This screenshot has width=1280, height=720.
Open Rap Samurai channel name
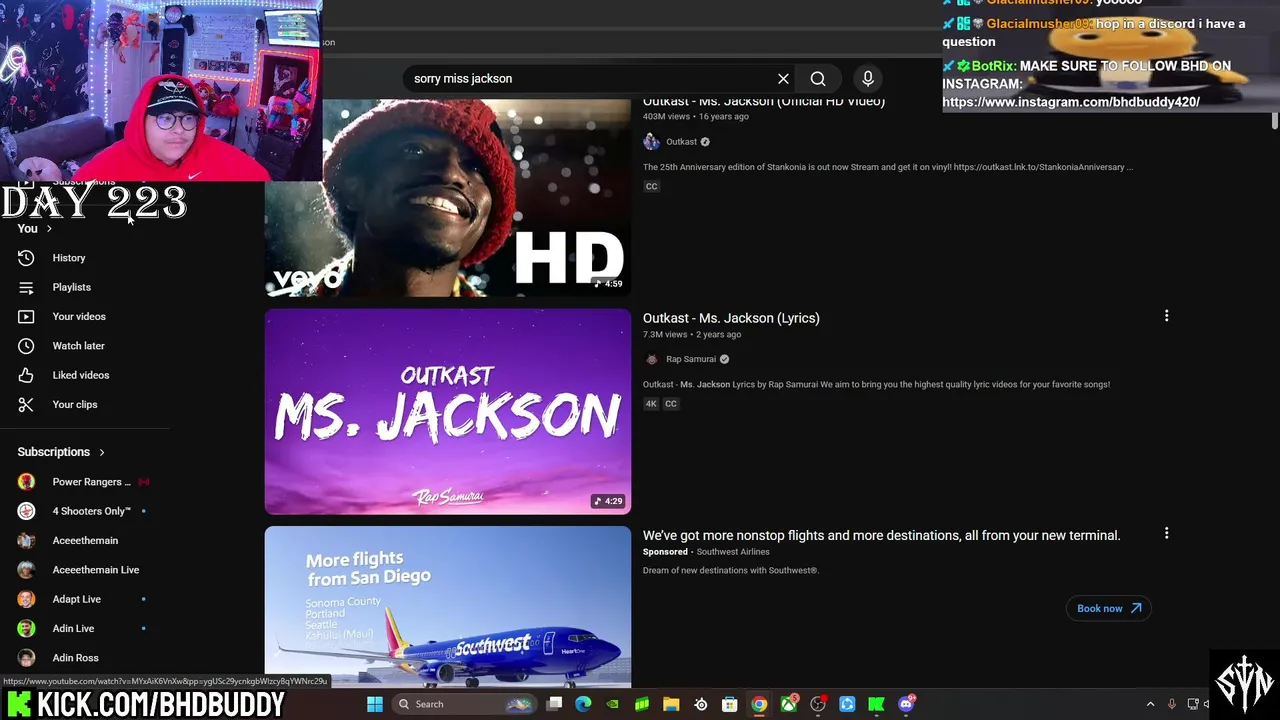691,359
